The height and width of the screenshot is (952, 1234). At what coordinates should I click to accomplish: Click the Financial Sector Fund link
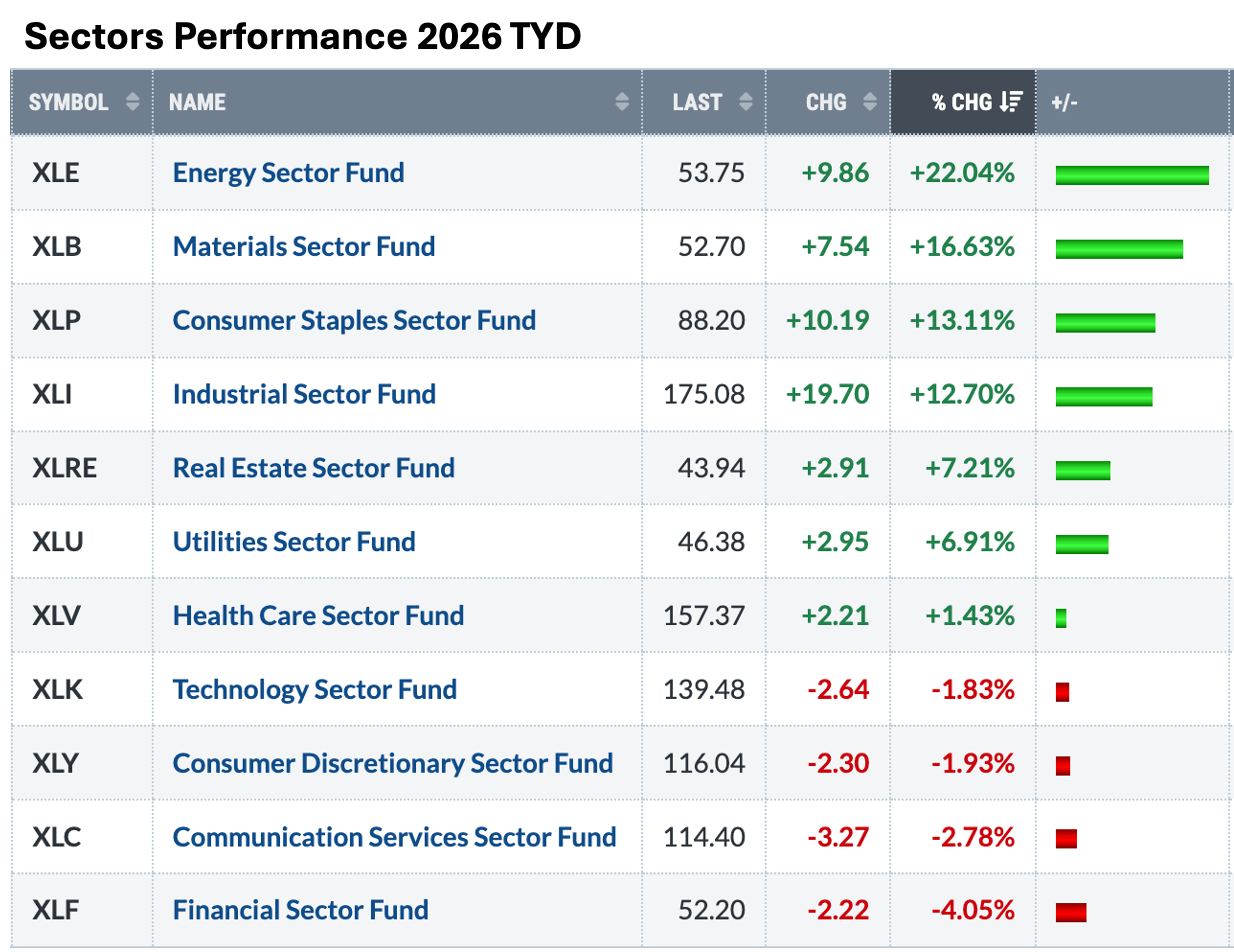pyautogui.click(x=300, y=911)
